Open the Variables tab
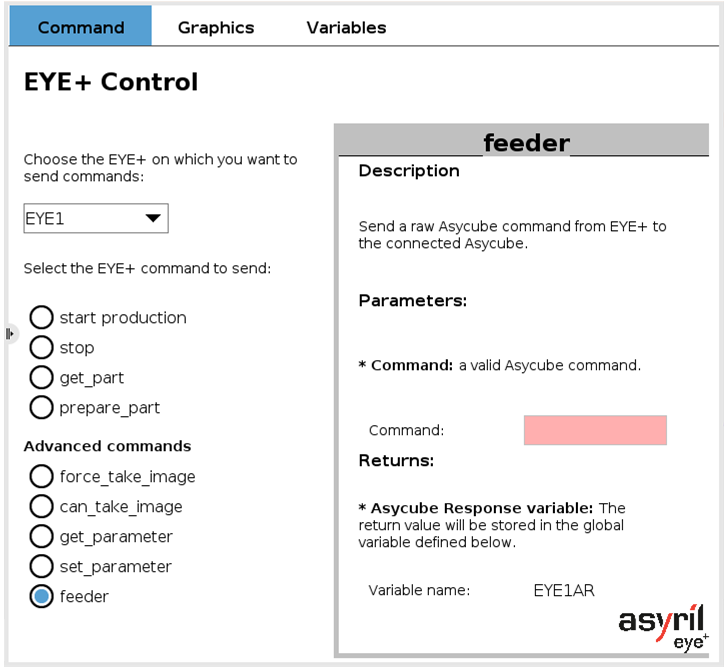The width and height of the screenshot is (725, 669). pos(346,28)
